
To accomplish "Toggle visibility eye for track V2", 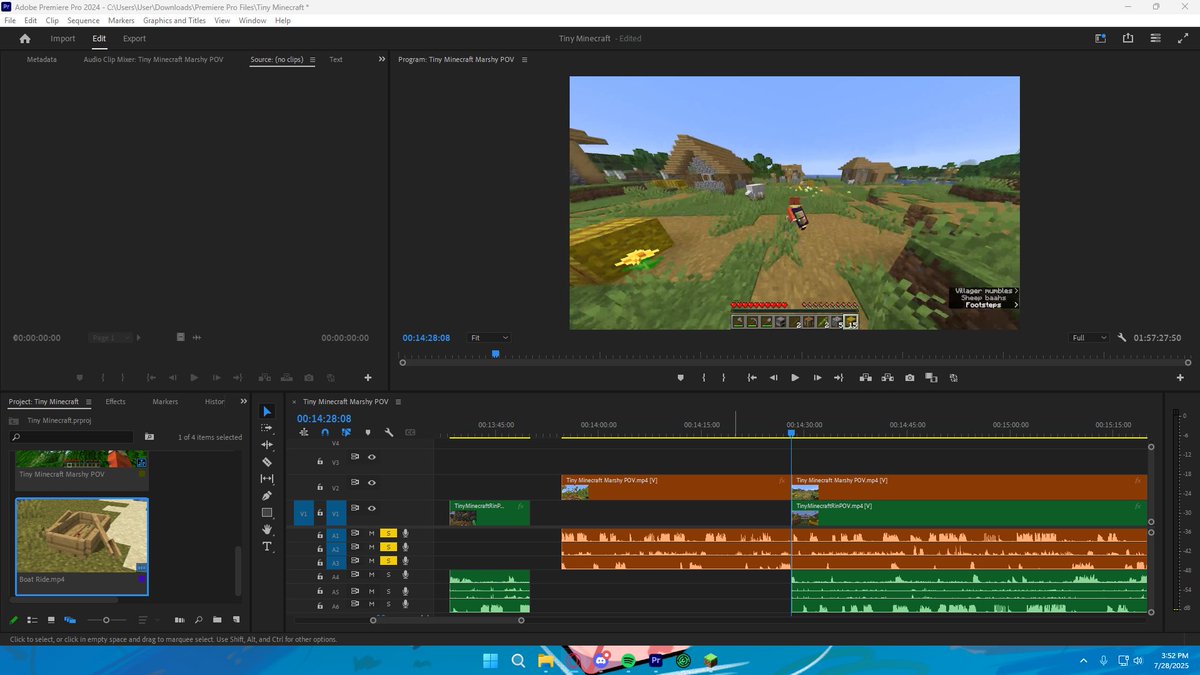I will 371,482.
